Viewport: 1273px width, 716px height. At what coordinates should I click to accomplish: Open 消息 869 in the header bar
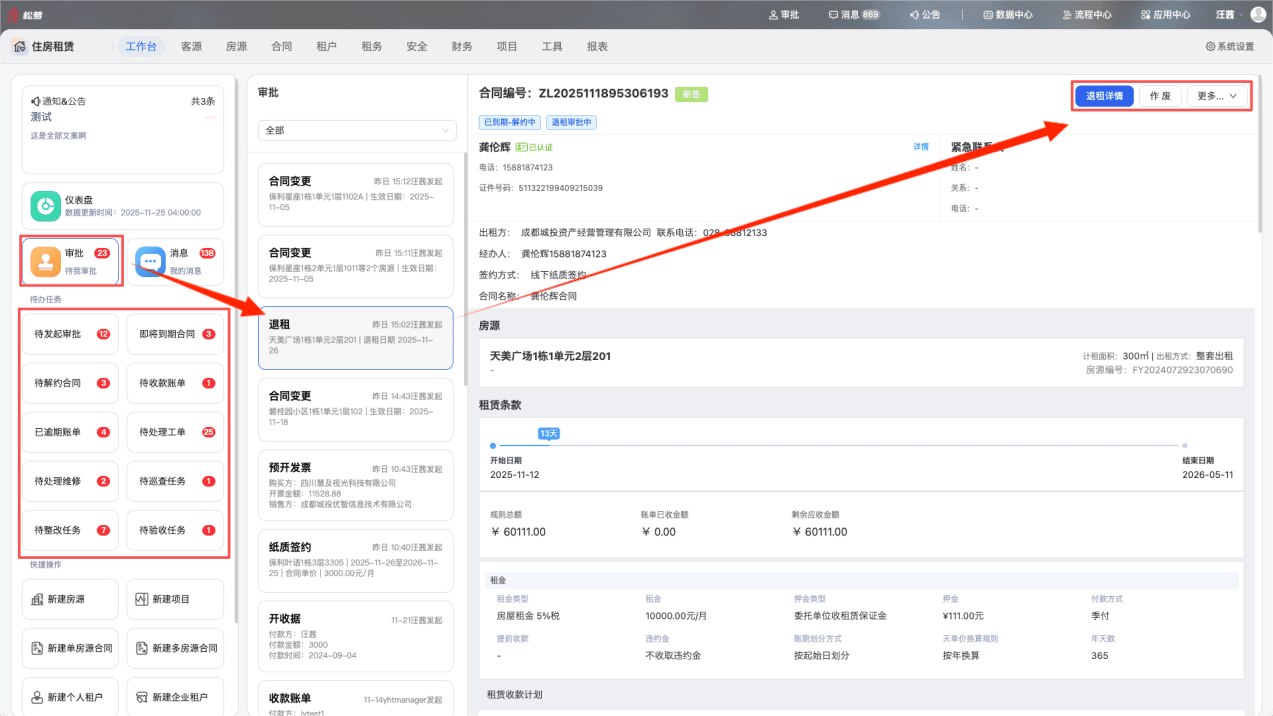[854, 15]
